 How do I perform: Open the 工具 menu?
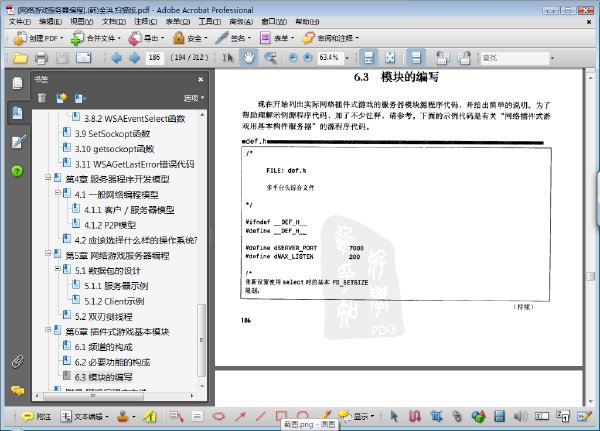pos(209,21)
